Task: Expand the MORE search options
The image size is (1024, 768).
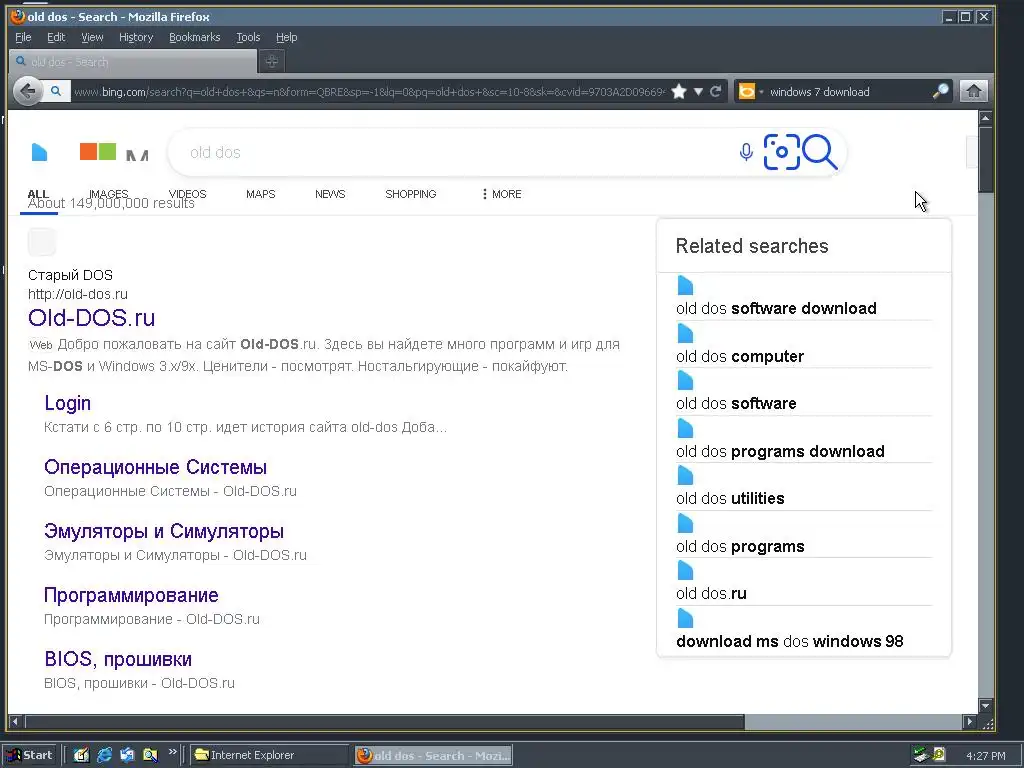Action: [501, 194]
